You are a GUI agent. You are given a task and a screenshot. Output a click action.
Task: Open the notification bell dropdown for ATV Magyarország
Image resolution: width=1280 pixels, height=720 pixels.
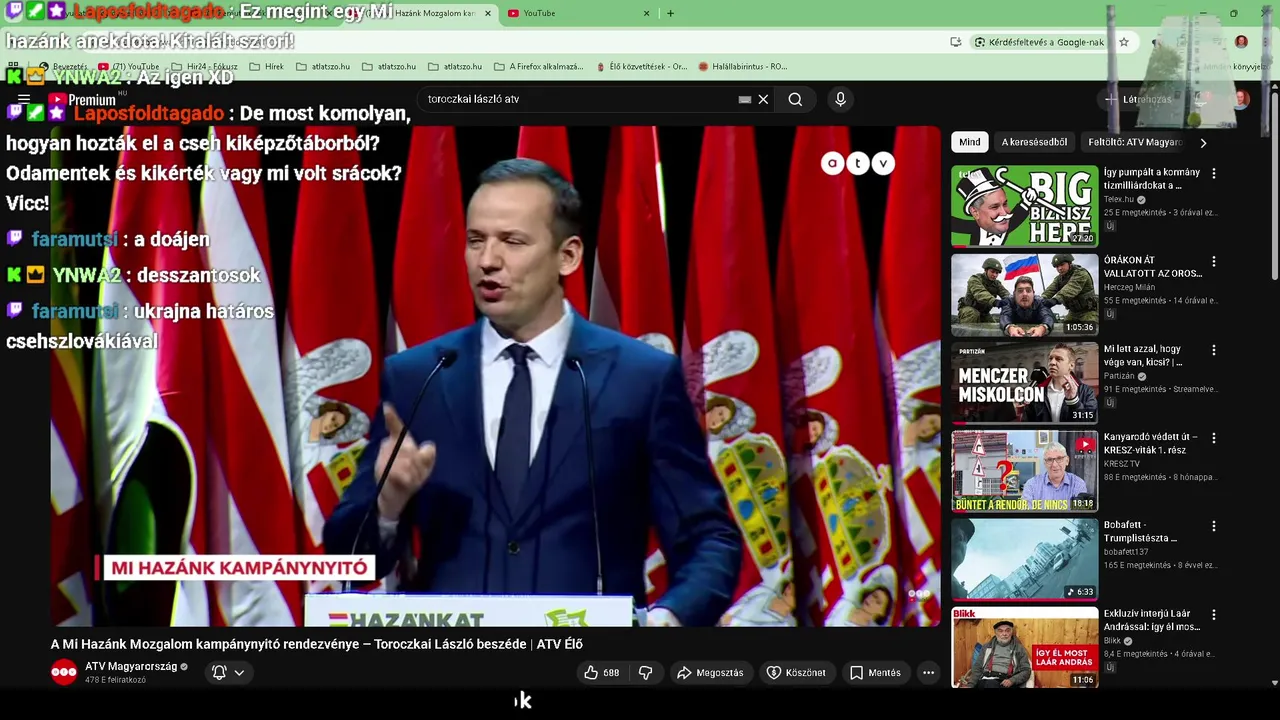(x=228, y=673)
